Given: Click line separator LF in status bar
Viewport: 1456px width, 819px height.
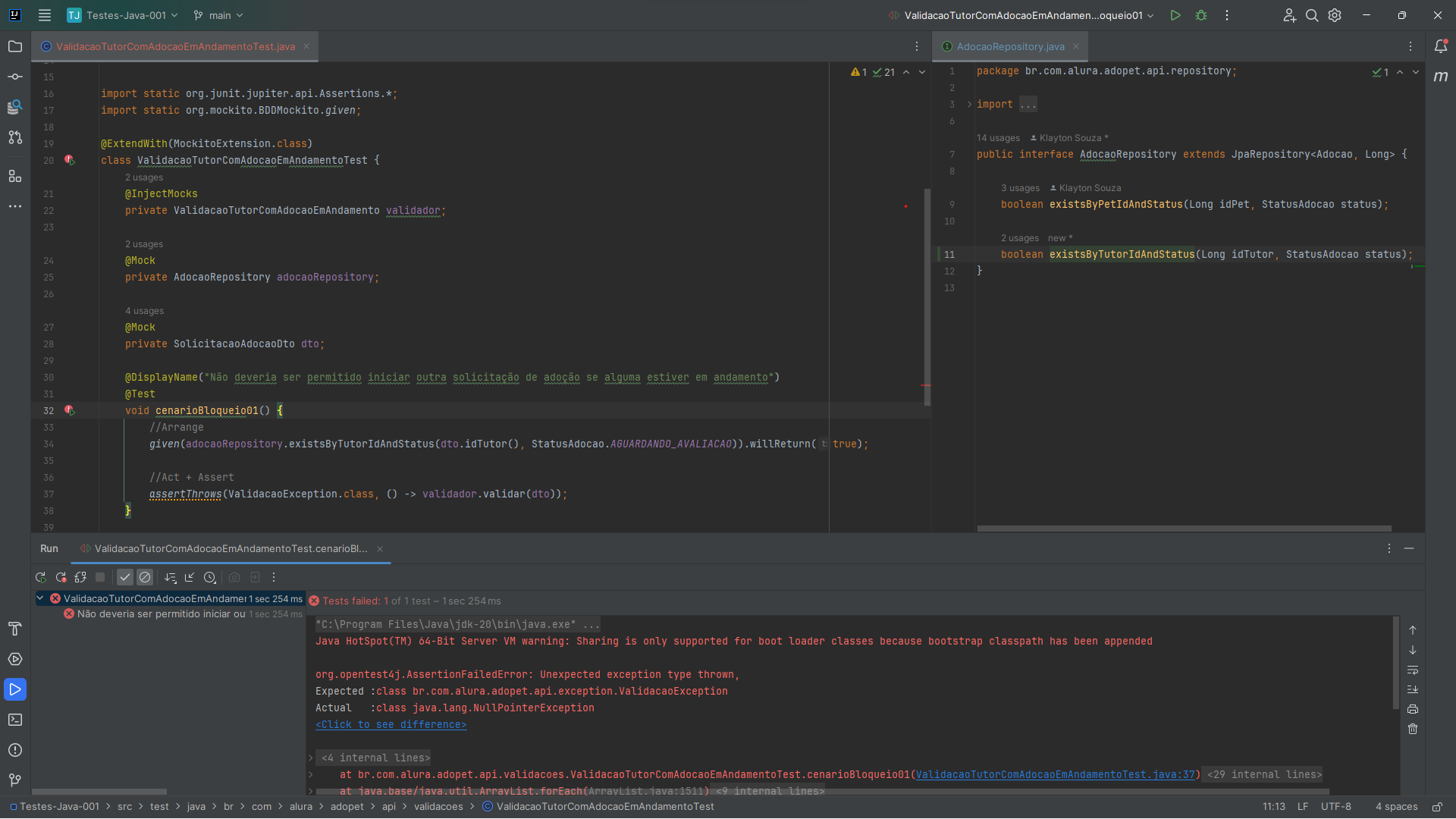Looking at the screenshot, I should coord(1303,807).
